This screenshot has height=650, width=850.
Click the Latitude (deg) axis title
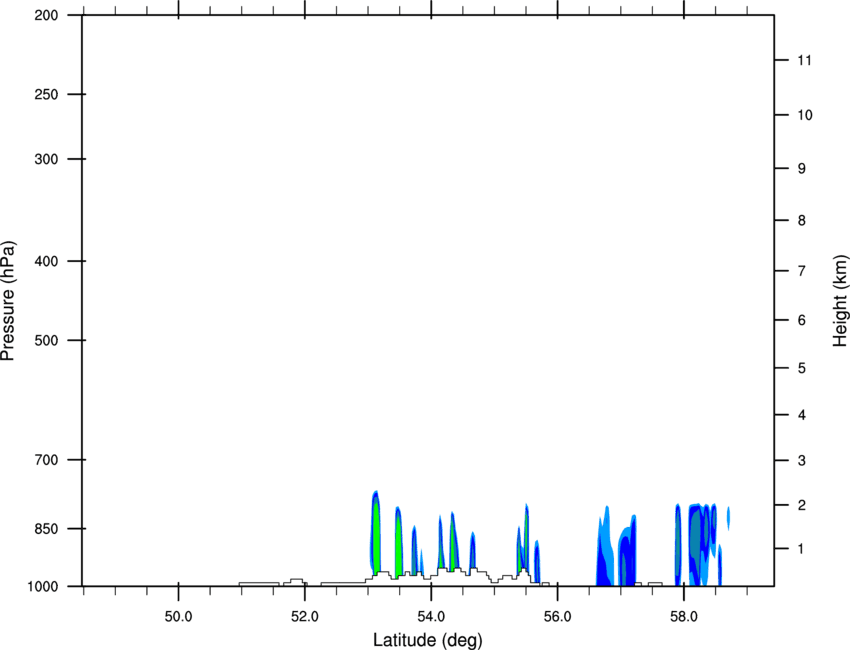[428, 640]
